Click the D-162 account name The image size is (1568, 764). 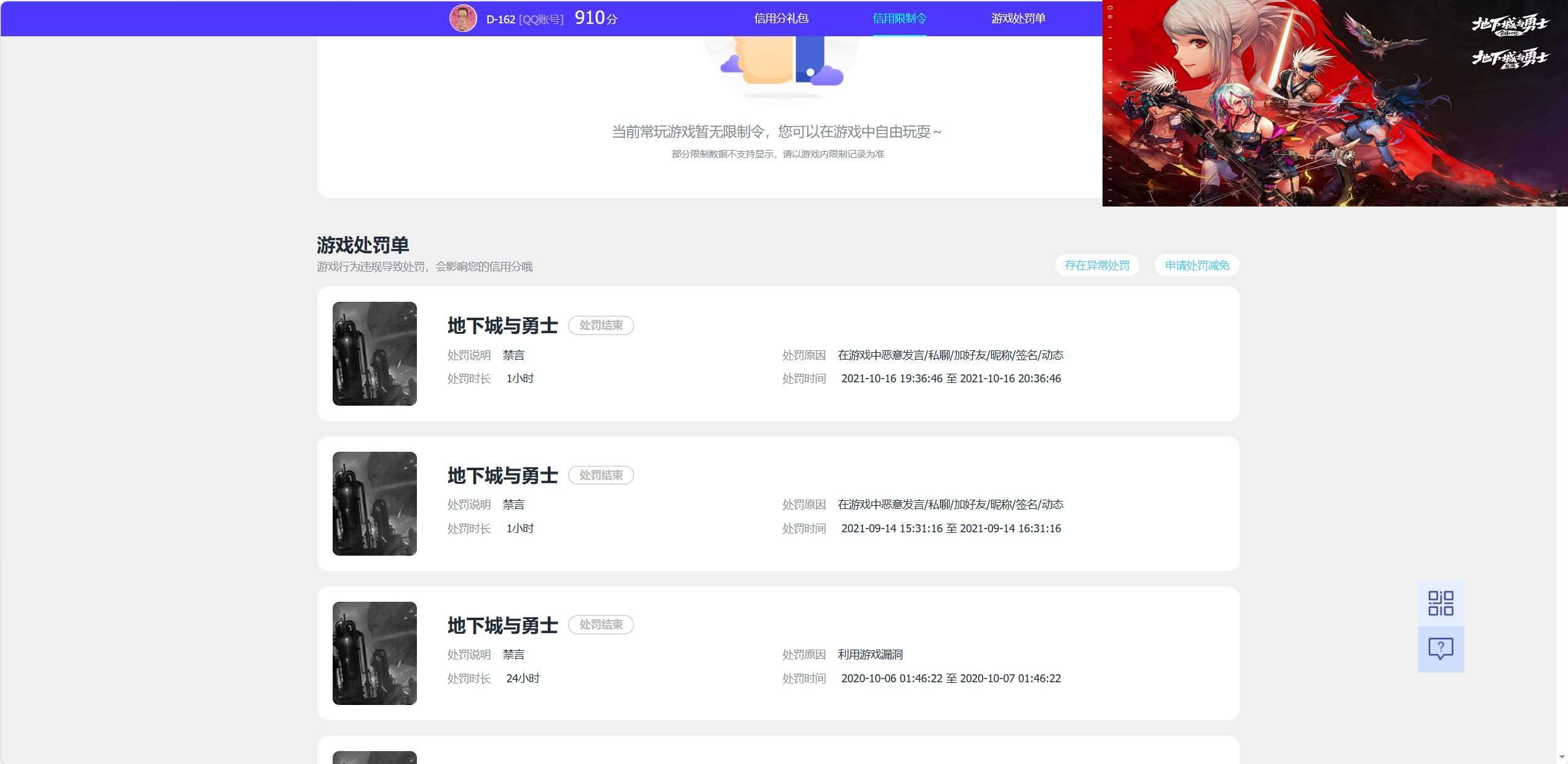[x=501, y=19]
